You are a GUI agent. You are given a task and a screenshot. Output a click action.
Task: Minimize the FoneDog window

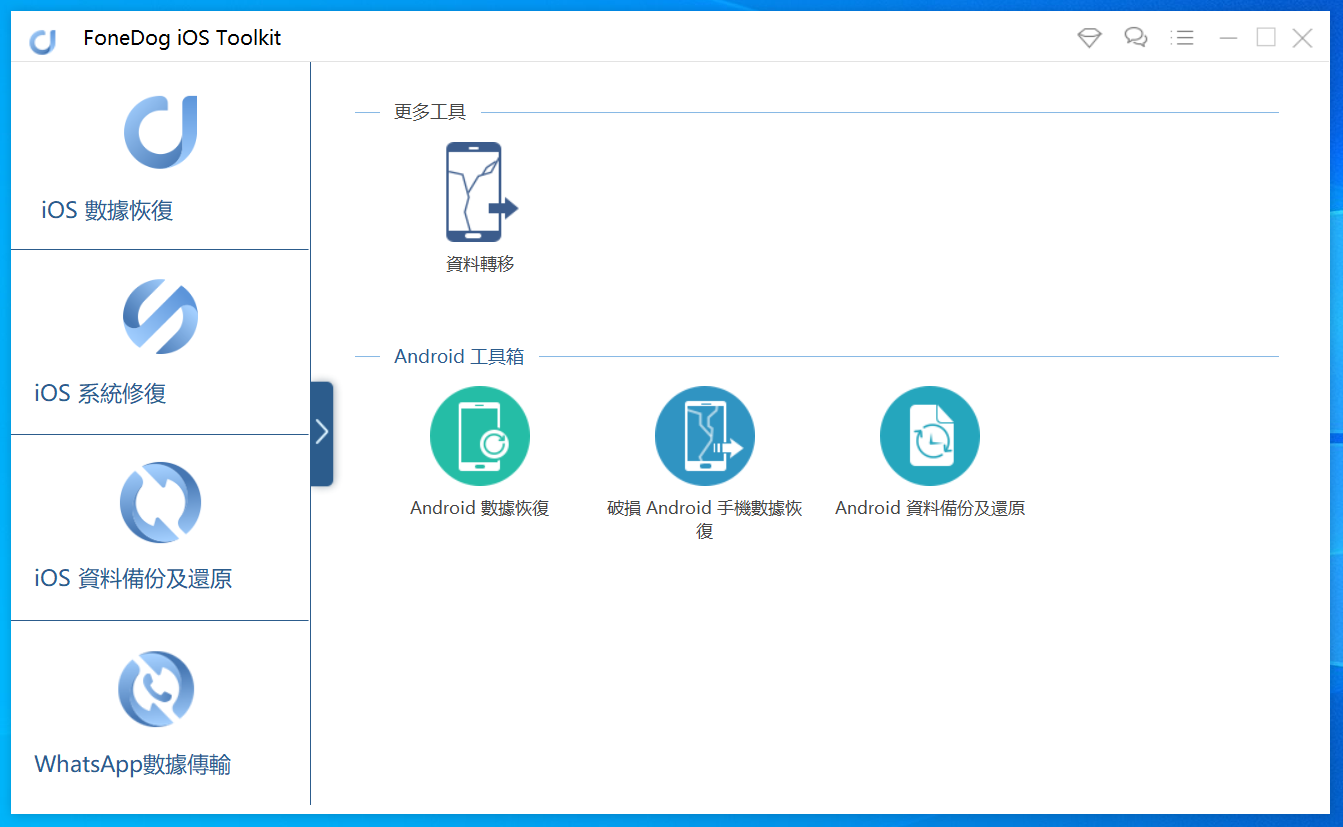[1229, 38]
